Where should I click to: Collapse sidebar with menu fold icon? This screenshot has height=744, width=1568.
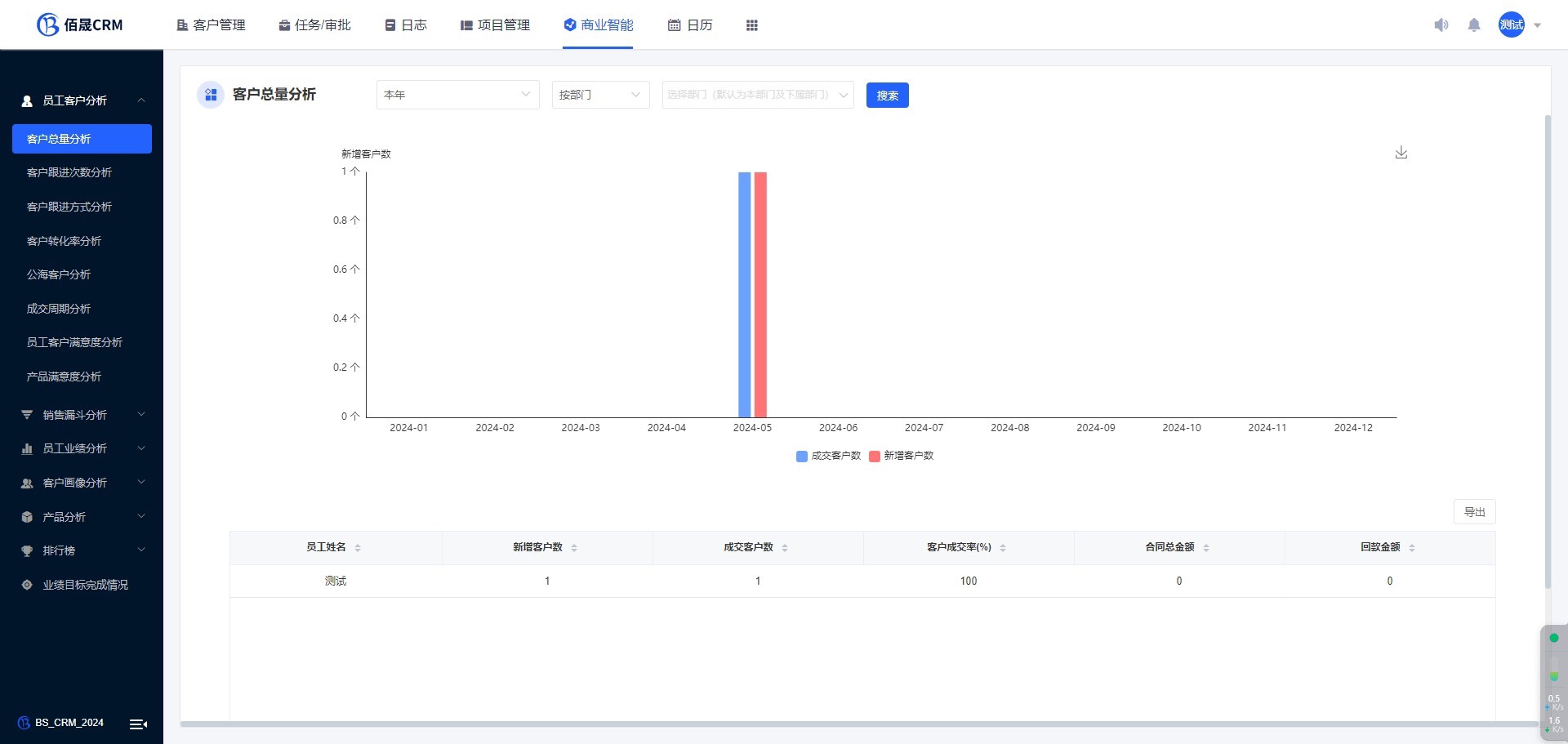pyautogui.click(x=138, y=724)
